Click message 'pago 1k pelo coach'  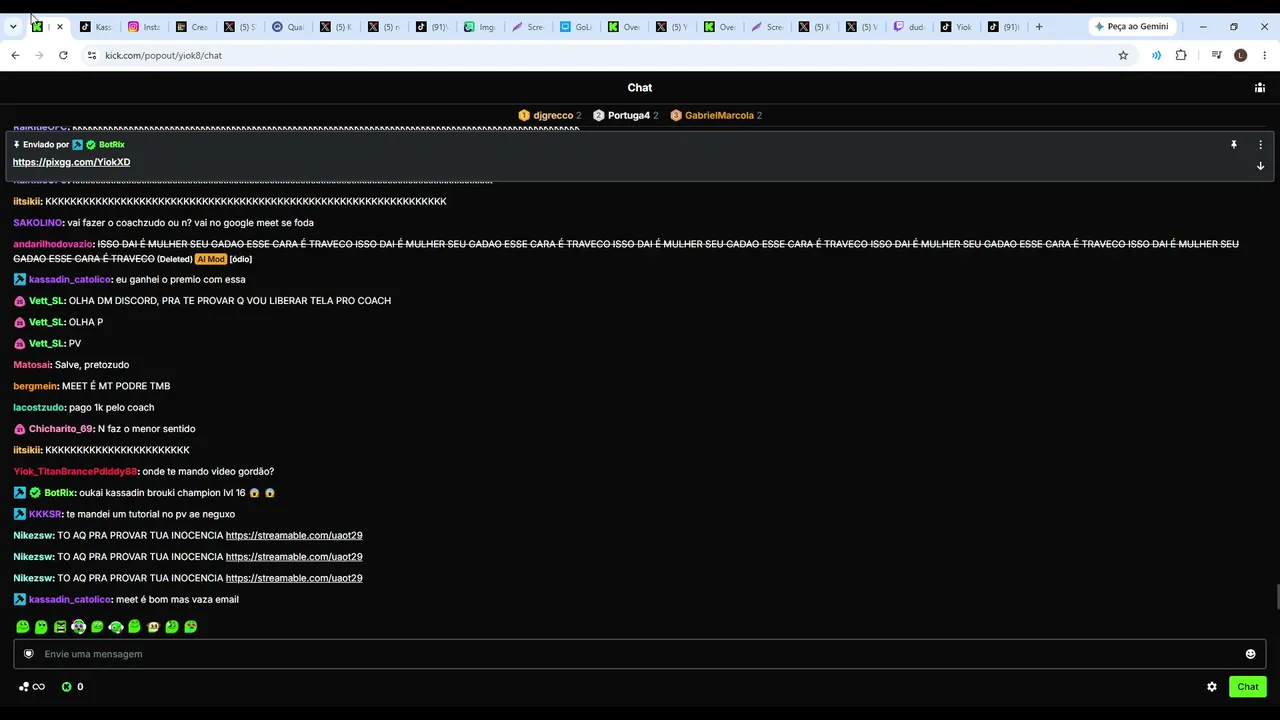coord(111,408)
